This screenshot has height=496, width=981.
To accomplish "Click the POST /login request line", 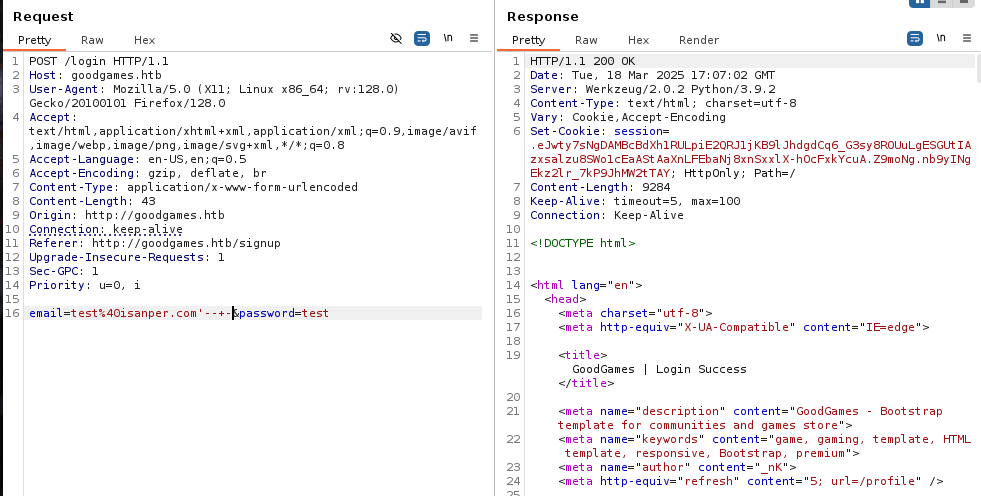I will tap(99, 61).
